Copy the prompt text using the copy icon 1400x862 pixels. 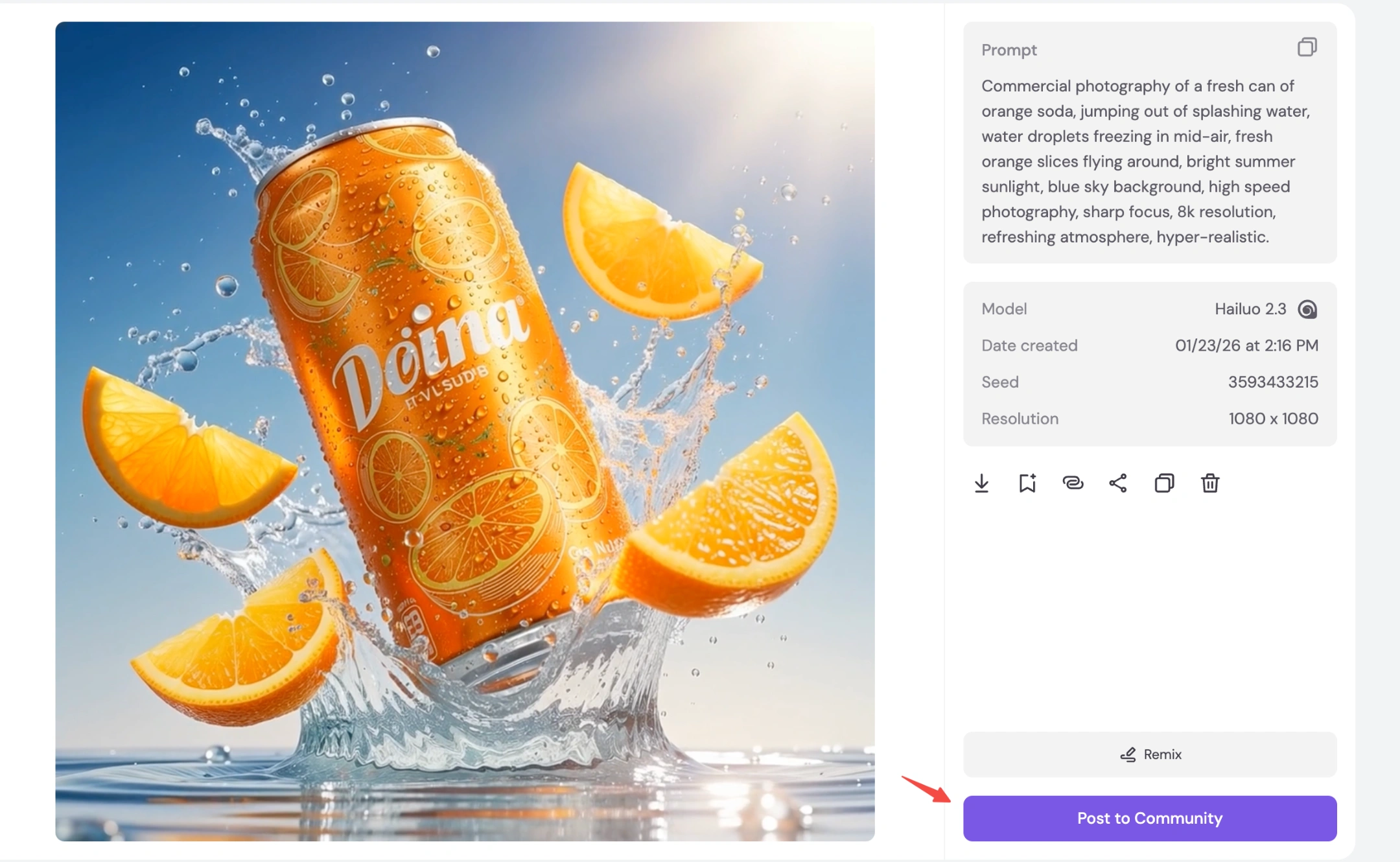pos(1307,47)
